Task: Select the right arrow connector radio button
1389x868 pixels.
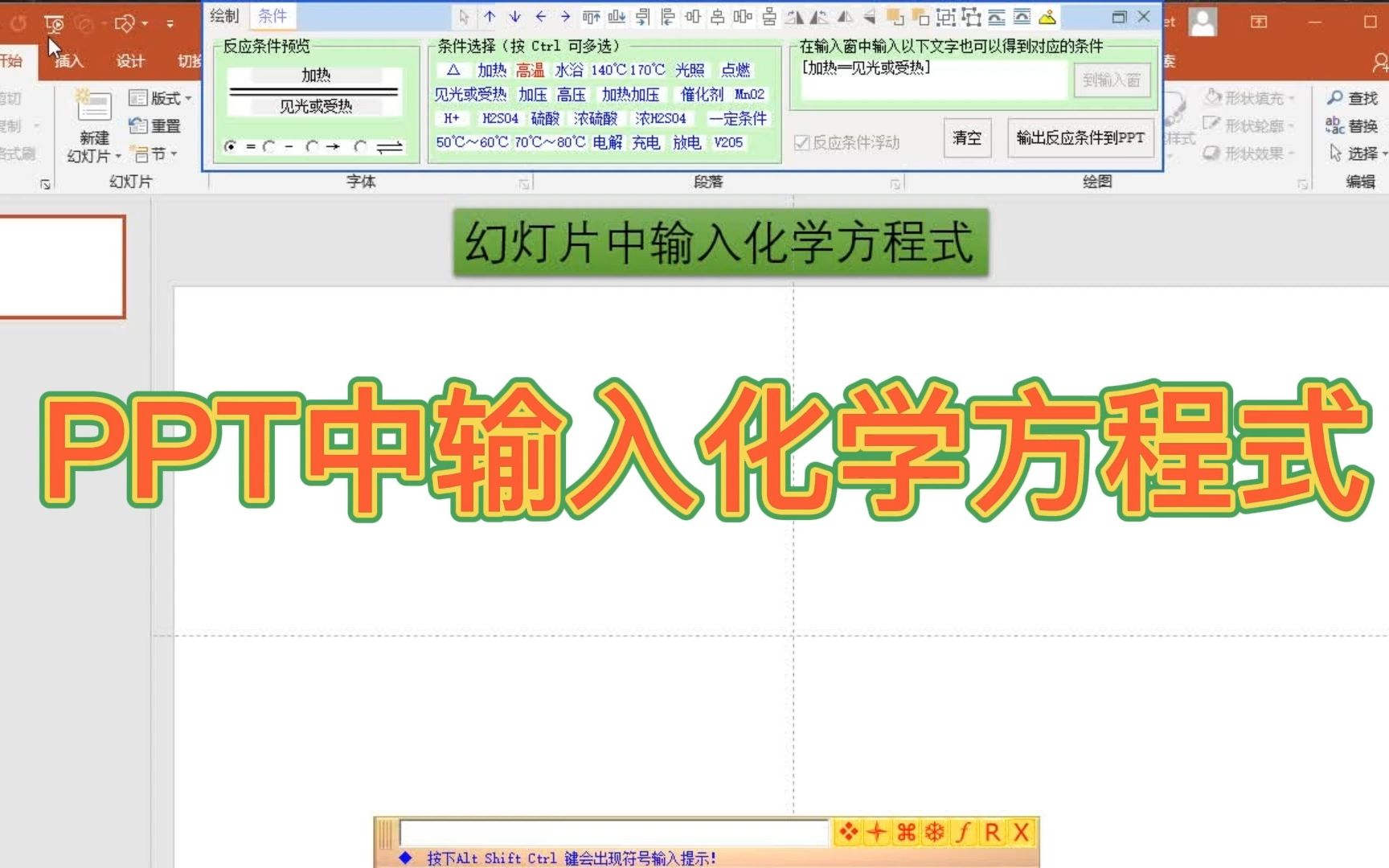Action: pyautogui.click(x=313, y=146)
